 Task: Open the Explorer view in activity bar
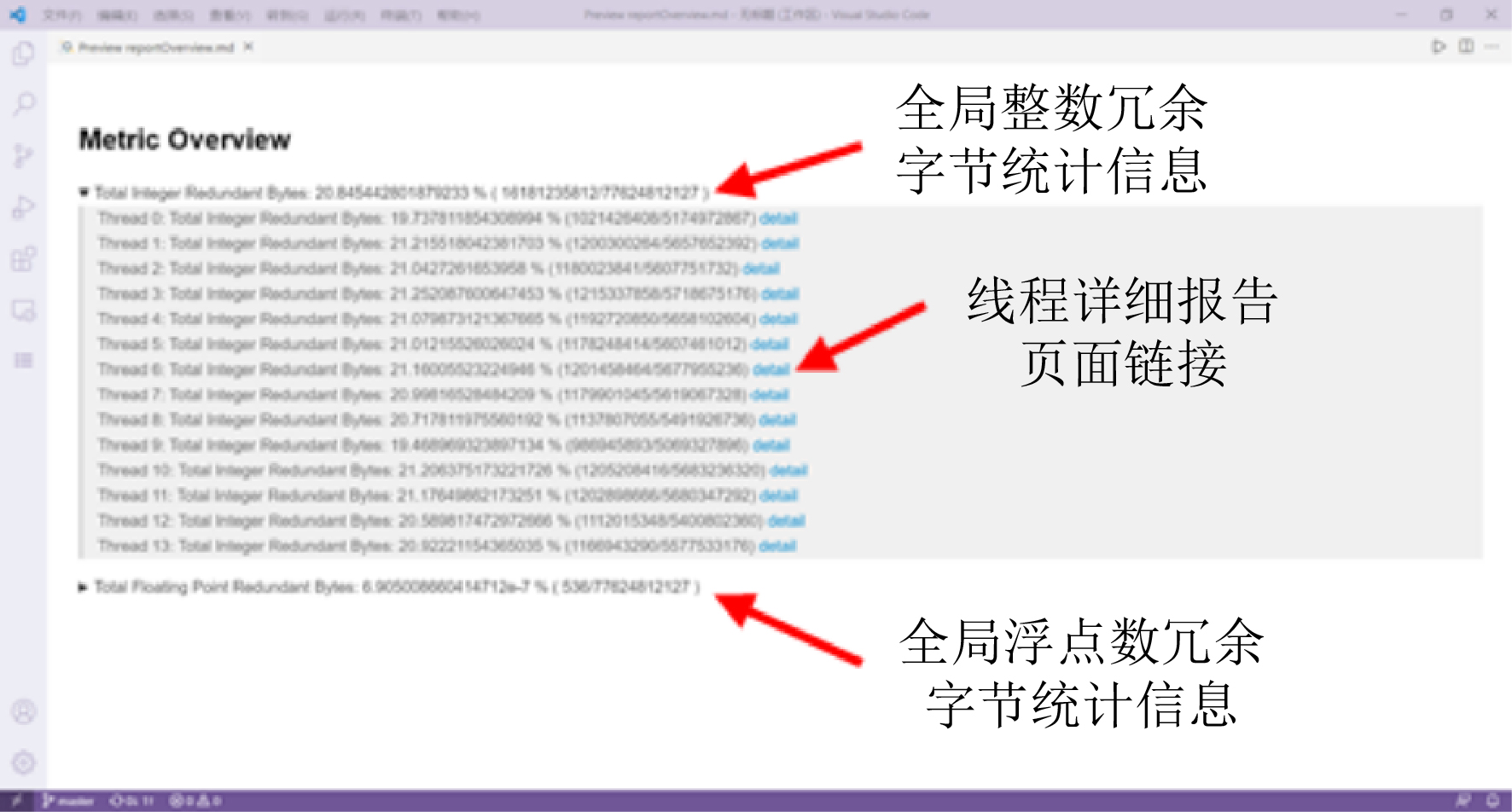tap(24, 54)
